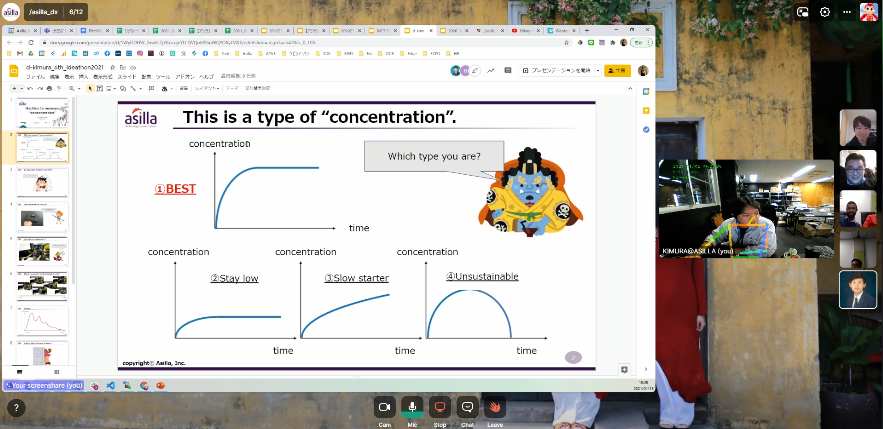Viewport: 883px width, 429px height.
Task: Choose the shape tool
Action: pos(122,88)
